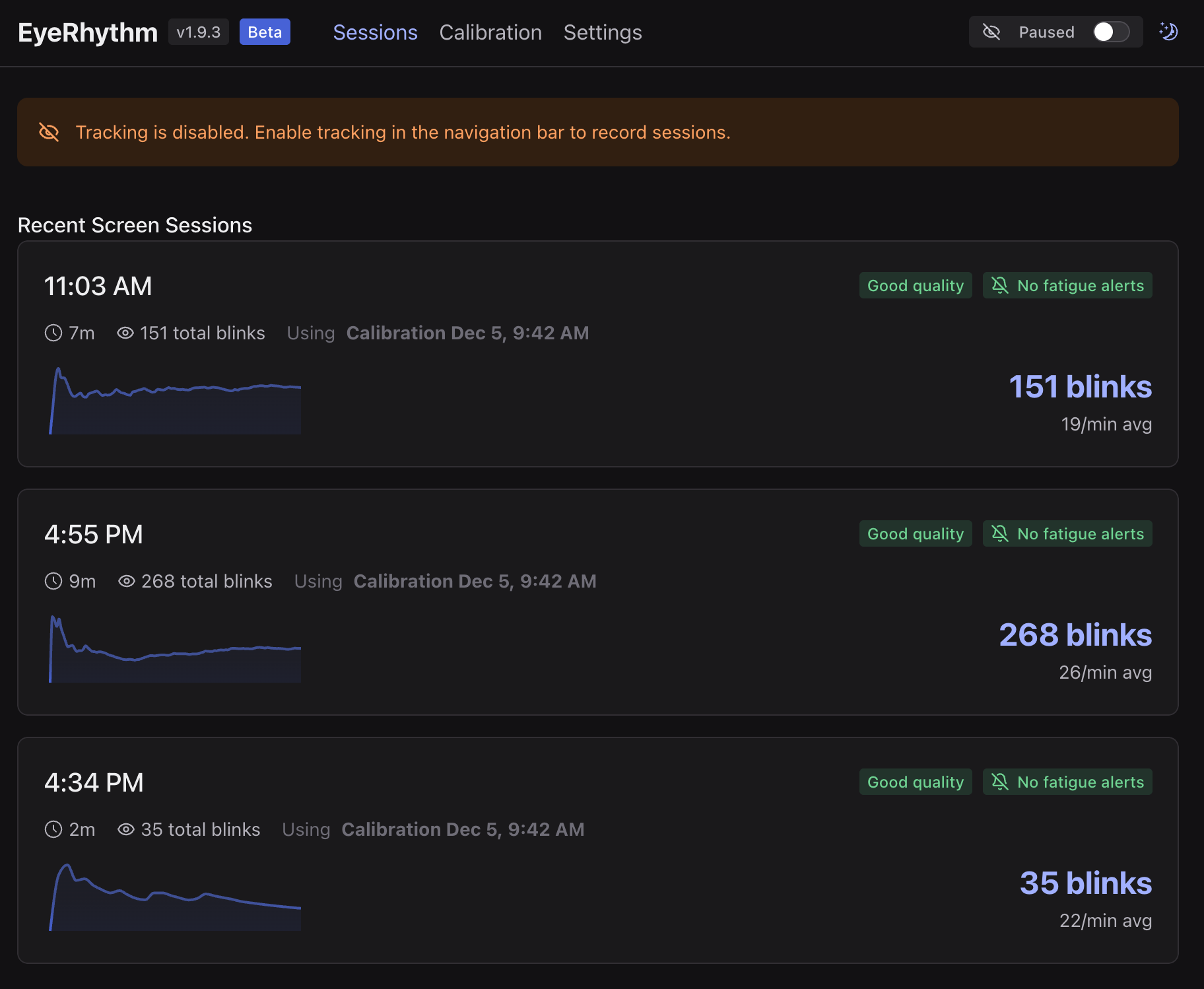Click the Beta badge
Viewport: 1204px width, 989px height.
pyautogui.click(x=265, y=32)
